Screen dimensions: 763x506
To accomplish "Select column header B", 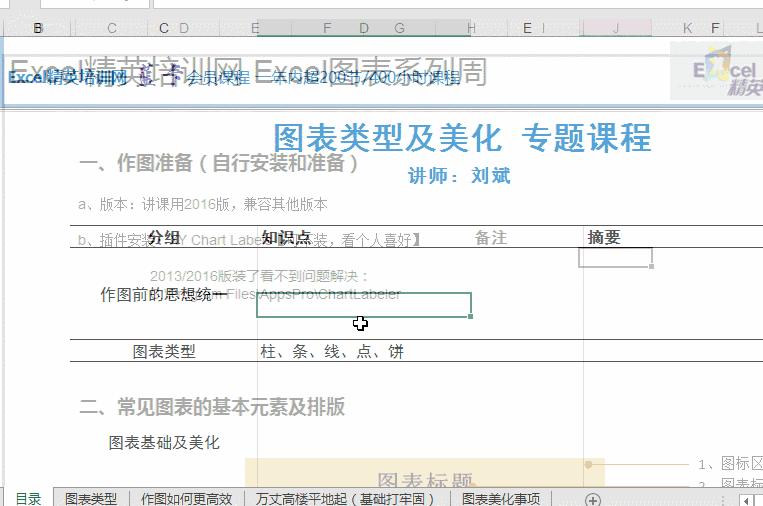I will tap(38, 28).
